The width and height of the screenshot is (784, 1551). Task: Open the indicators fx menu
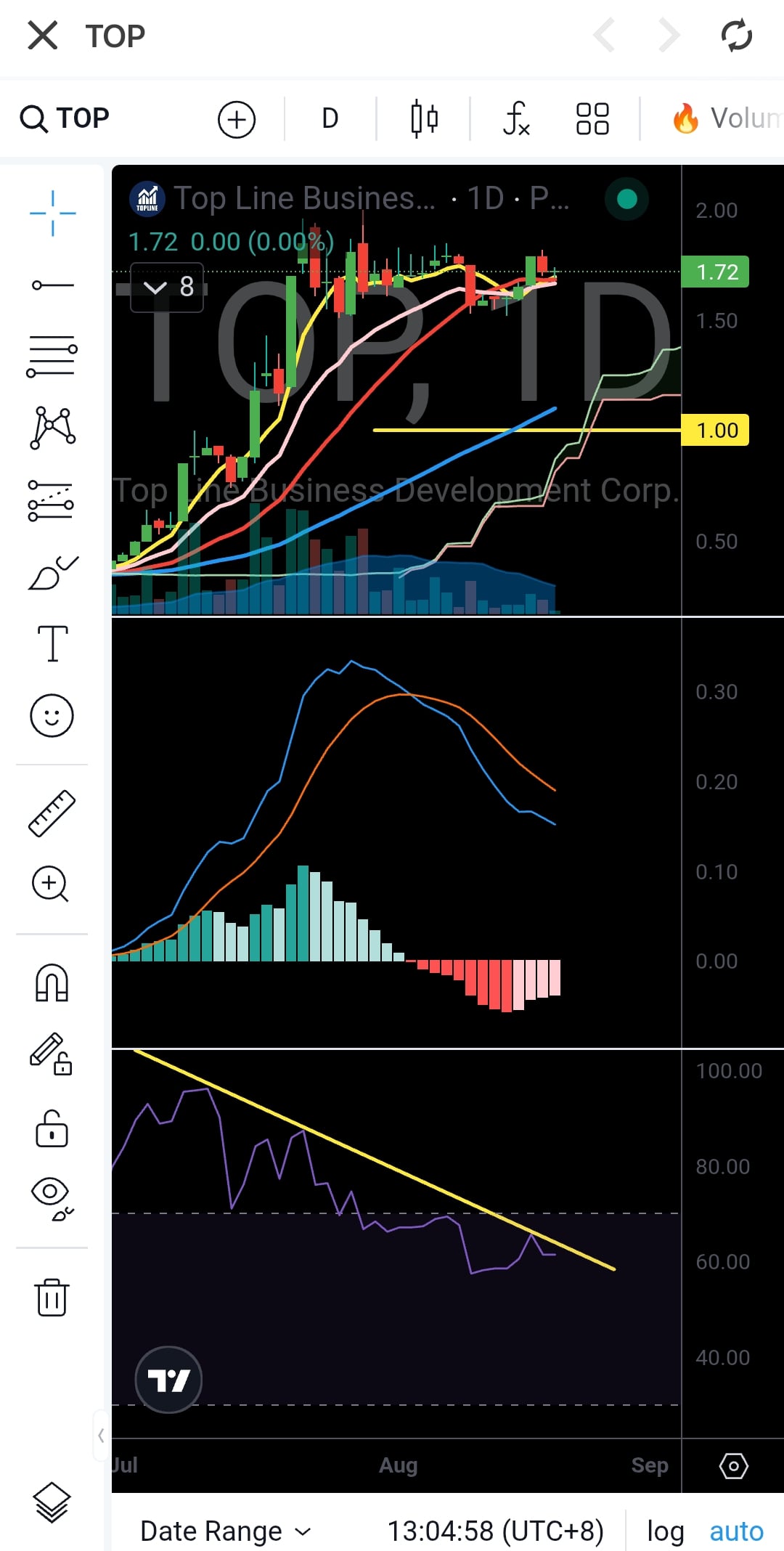coord(516,118)
